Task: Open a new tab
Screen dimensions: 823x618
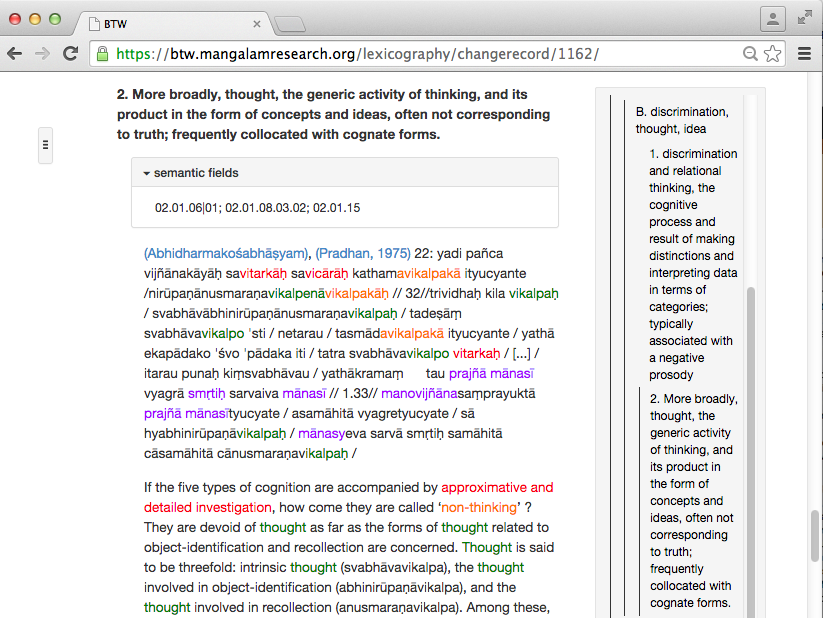Action: [290, 24]
